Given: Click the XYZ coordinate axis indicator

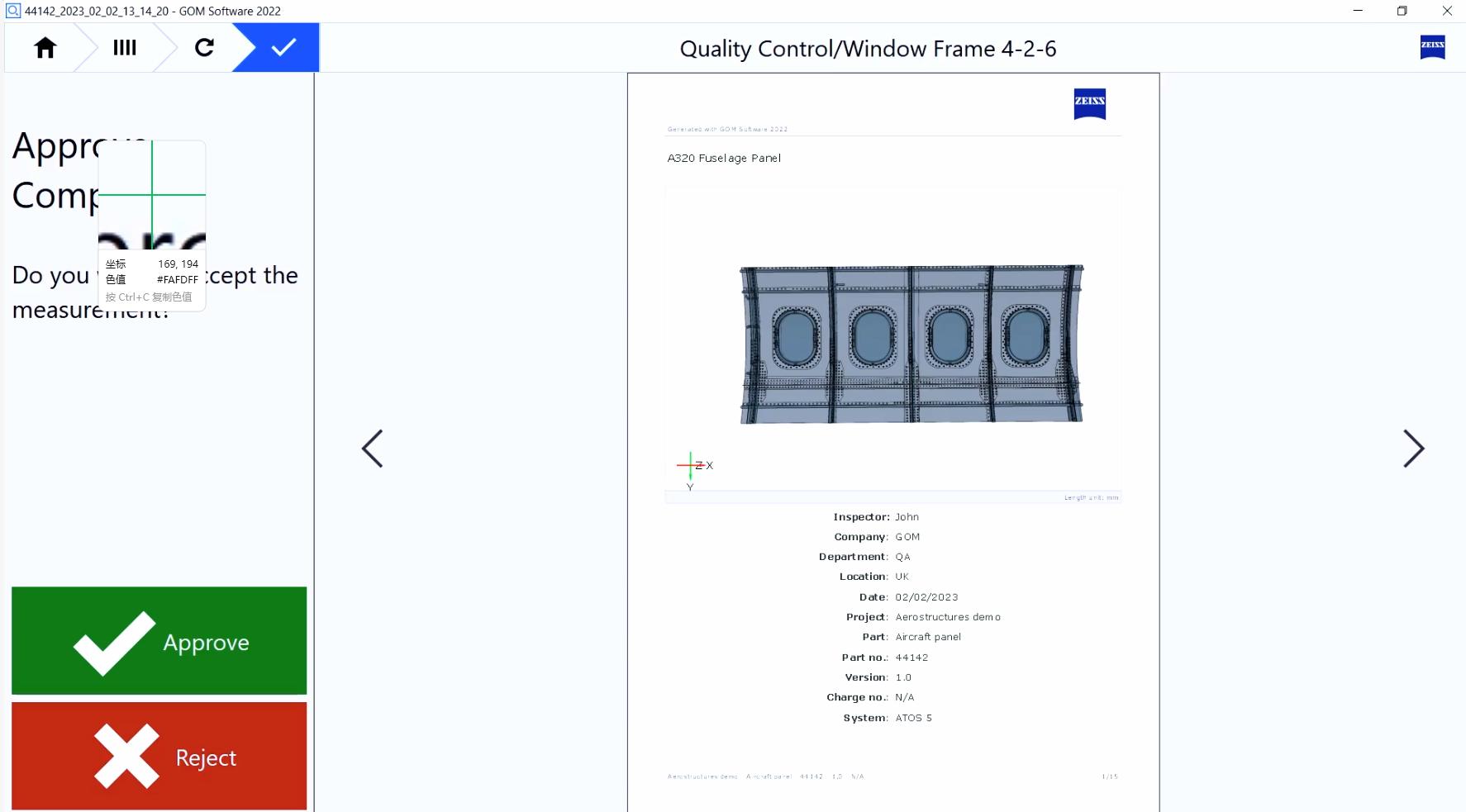Looking at the screenshot, I should point(694,471).
